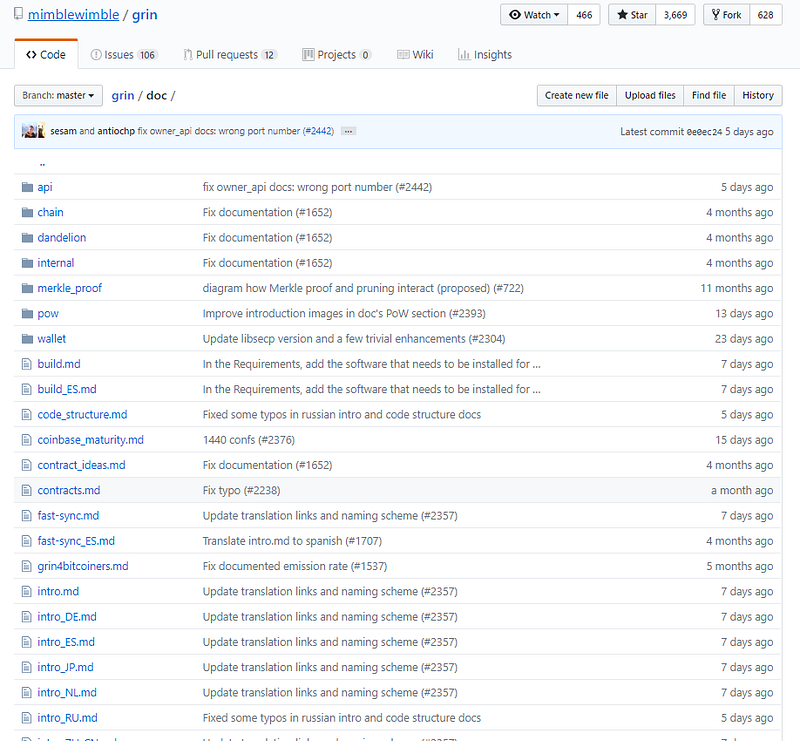Click Upload files button

[650, 95]
